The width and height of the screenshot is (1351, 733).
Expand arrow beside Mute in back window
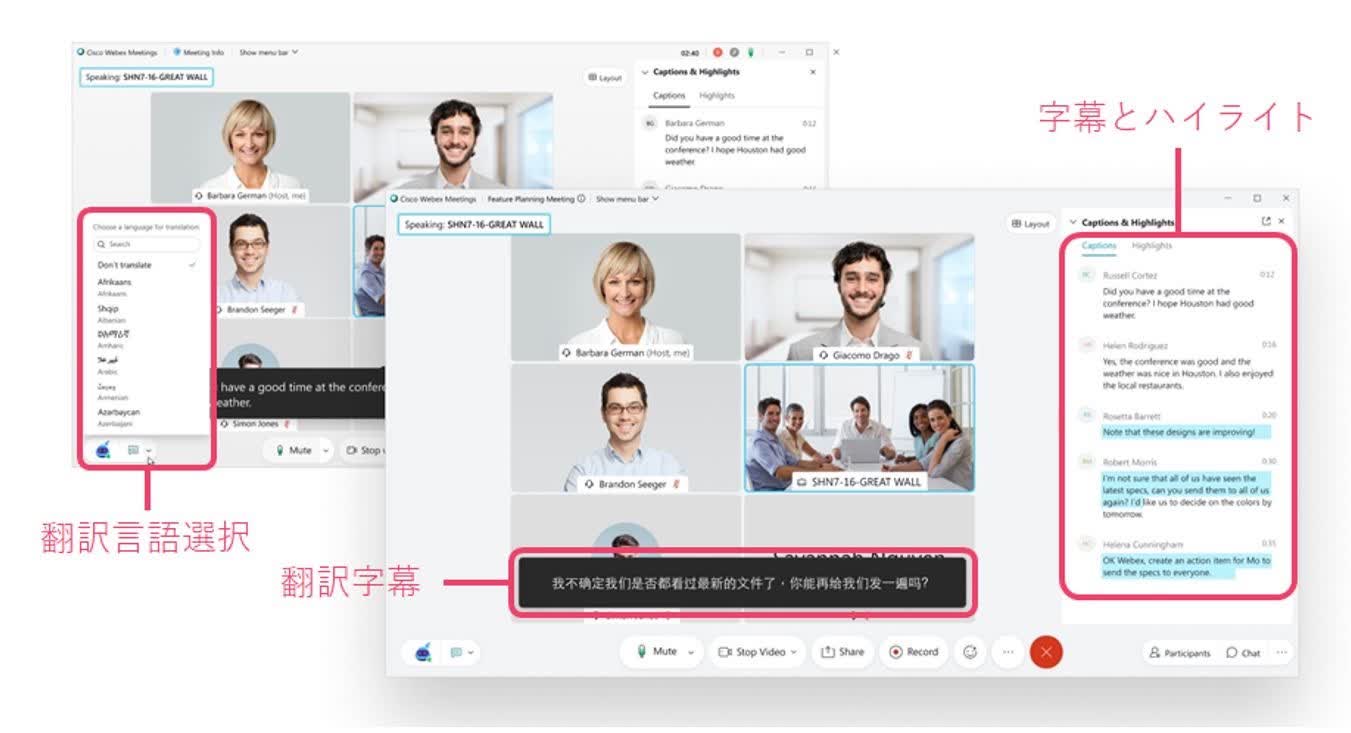[x=325, y=451]
